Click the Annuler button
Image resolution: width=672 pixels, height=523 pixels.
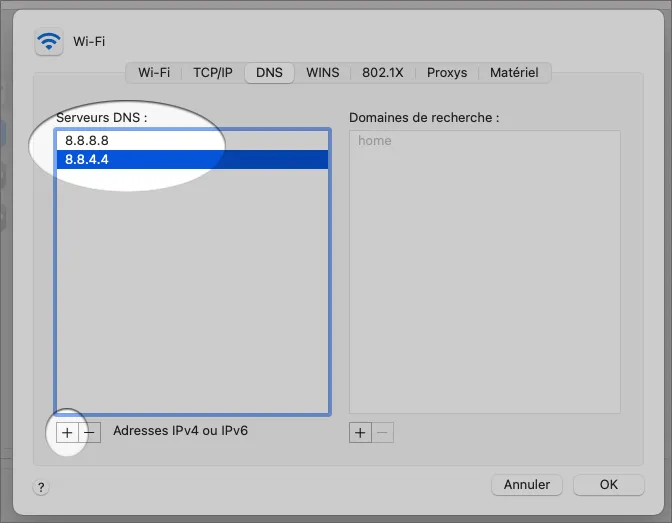pos(527,485)
